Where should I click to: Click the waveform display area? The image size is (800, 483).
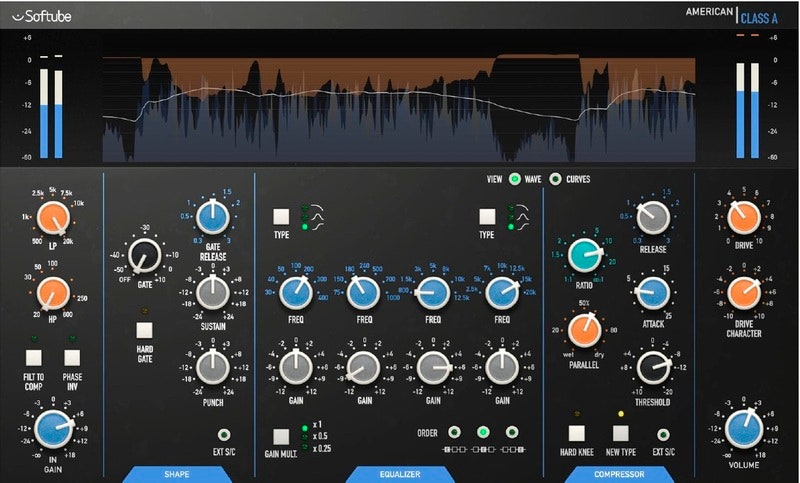[398, 105]
